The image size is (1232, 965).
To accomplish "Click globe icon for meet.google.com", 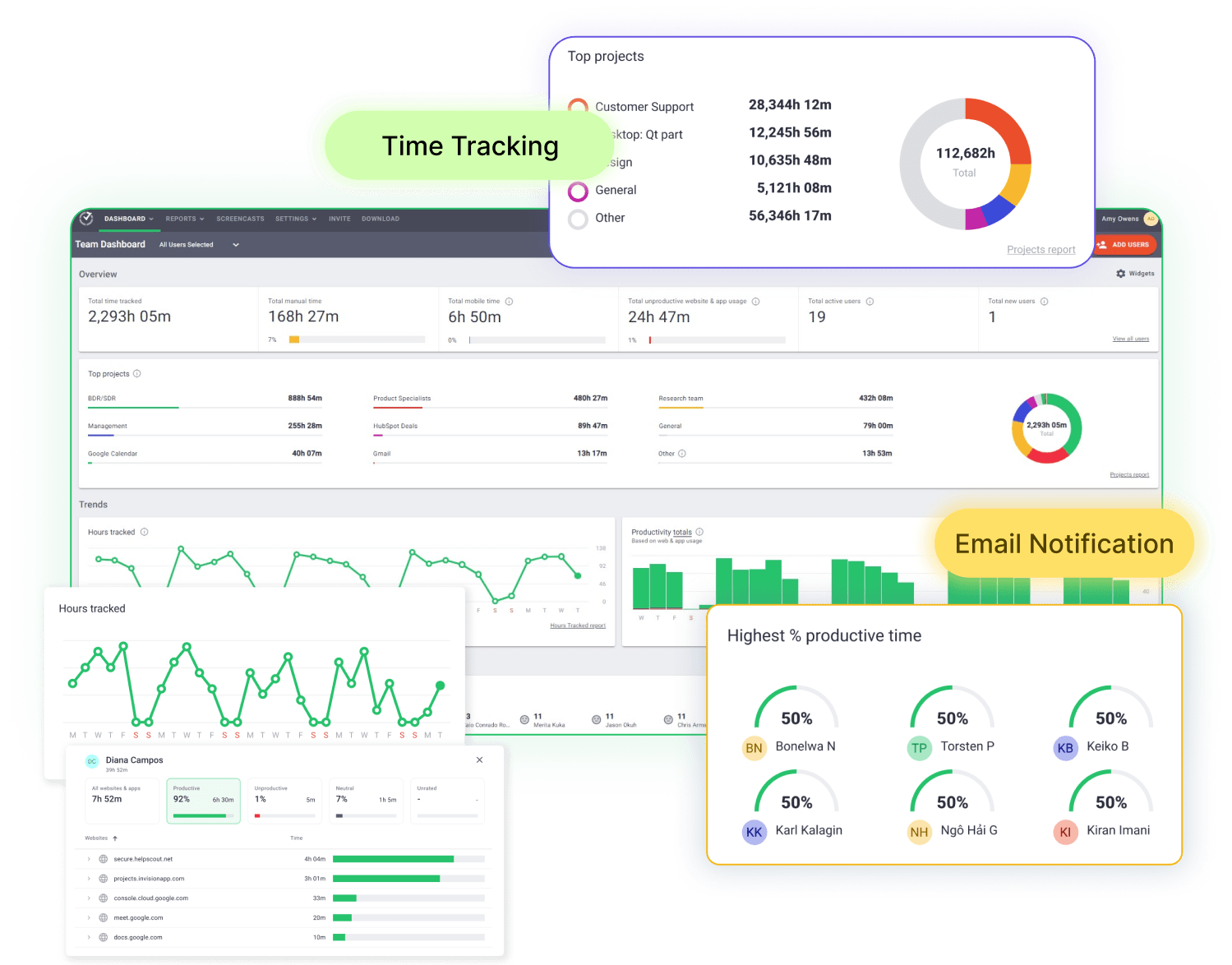I will click(104, 918).
